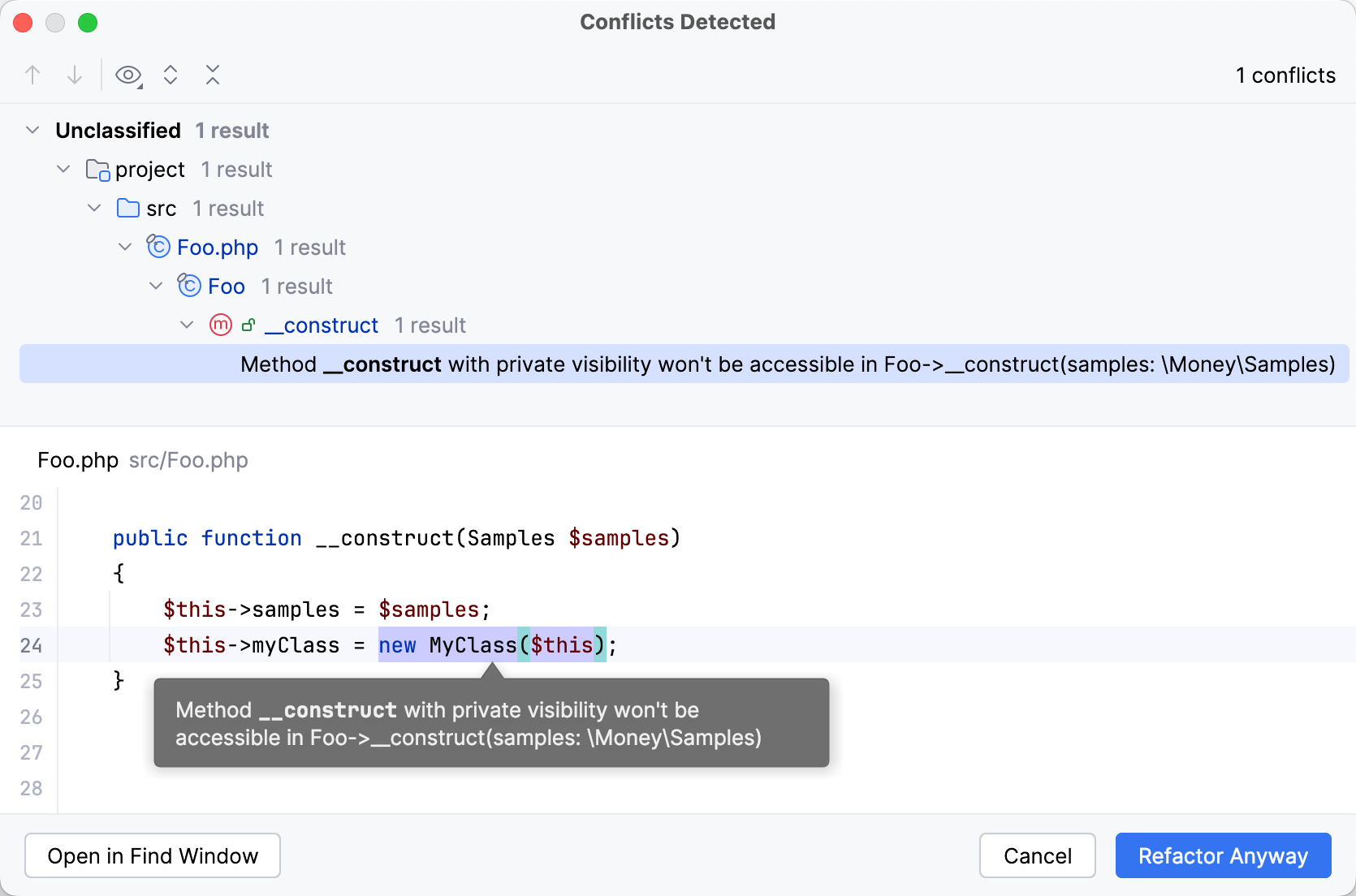1356x896 pixels.
Task: Select the highlighted conflict message row
Action: tap(678, 364)
